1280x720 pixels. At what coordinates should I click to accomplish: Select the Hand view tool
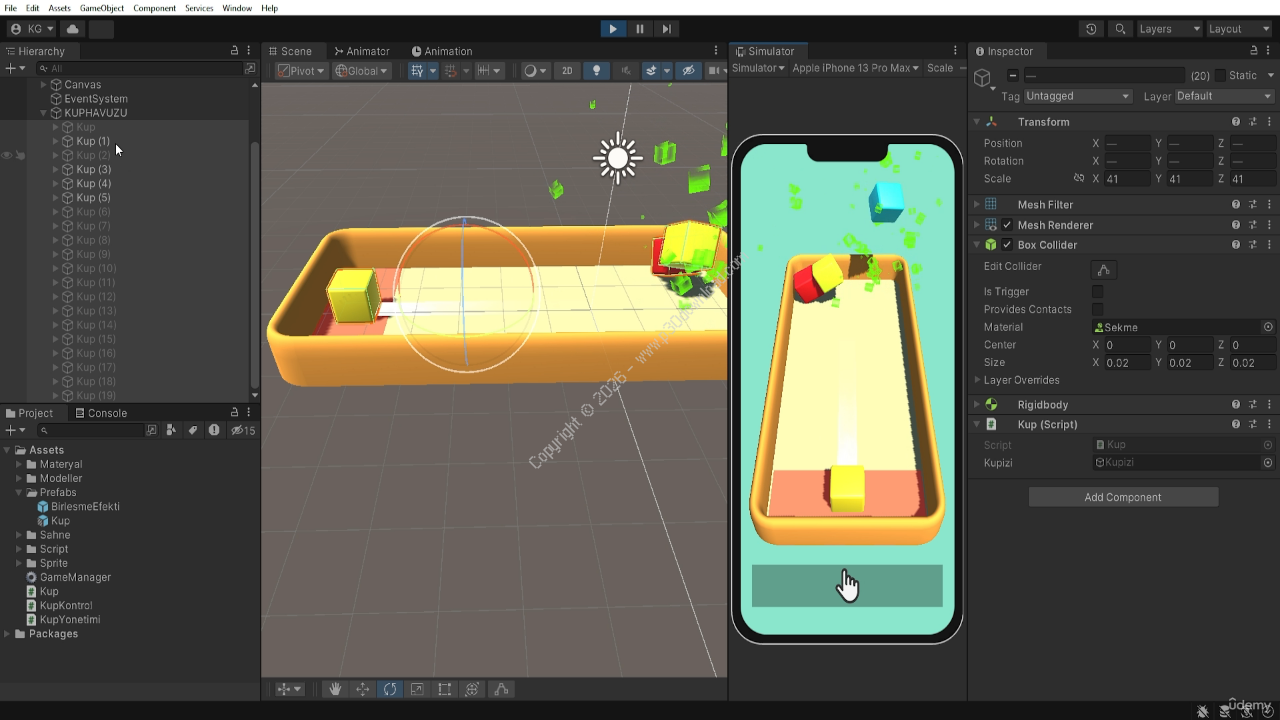tap(336, 689)
